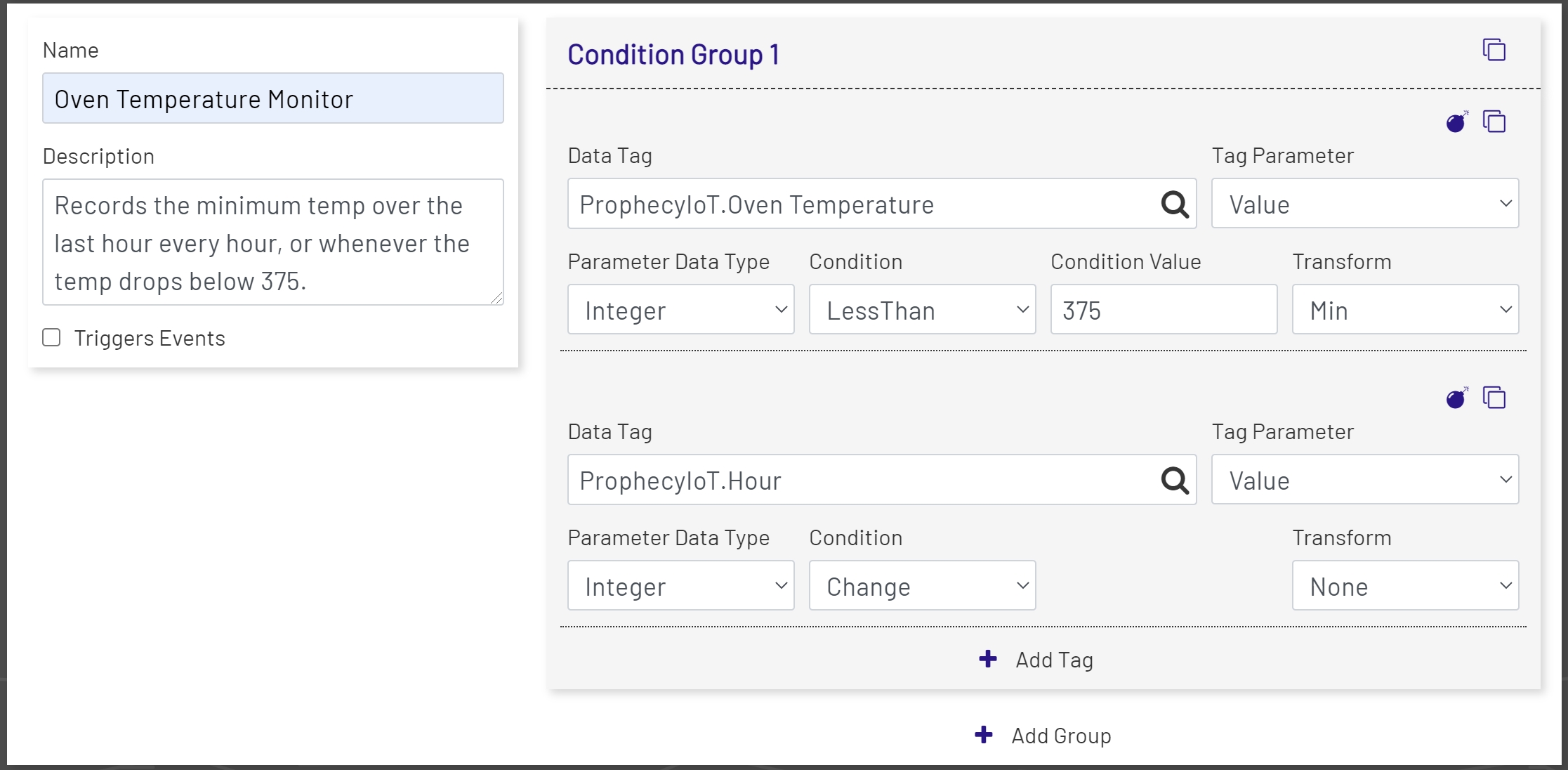Click the bomb icon on the Hour condition
The image size is (1568, 770).
1456,398
